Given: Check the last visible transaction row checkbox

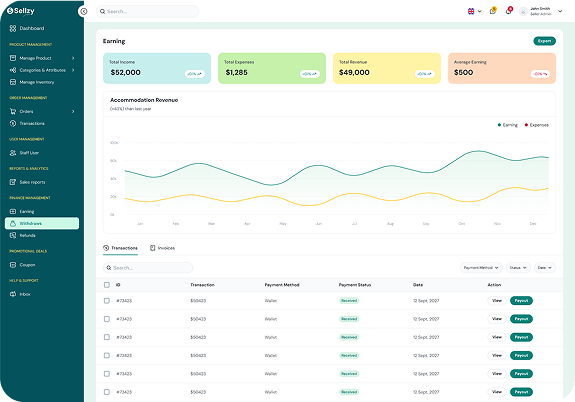Looking at the screenshot, I should click(107, 392).
